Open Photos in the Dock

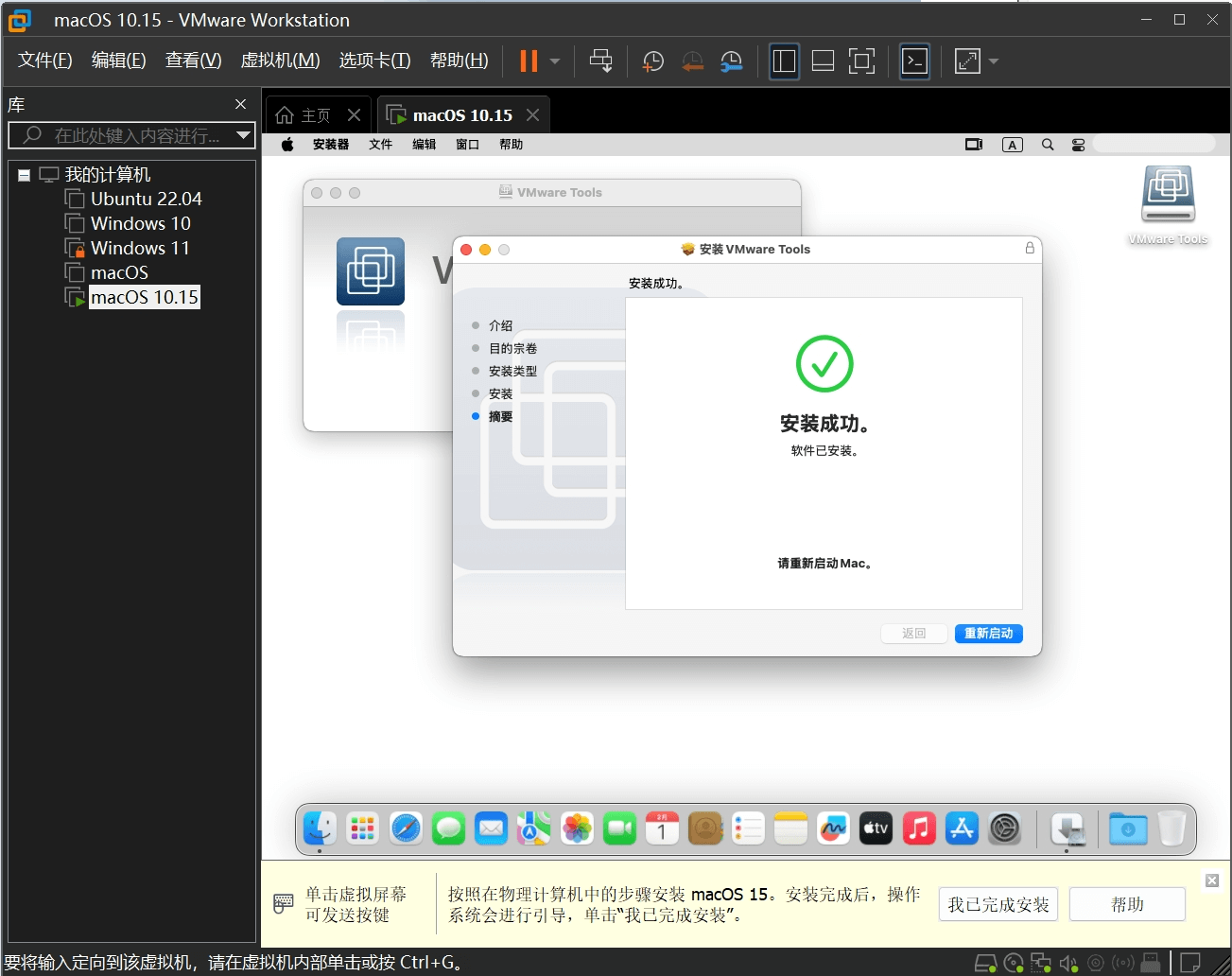coord(577,828)
